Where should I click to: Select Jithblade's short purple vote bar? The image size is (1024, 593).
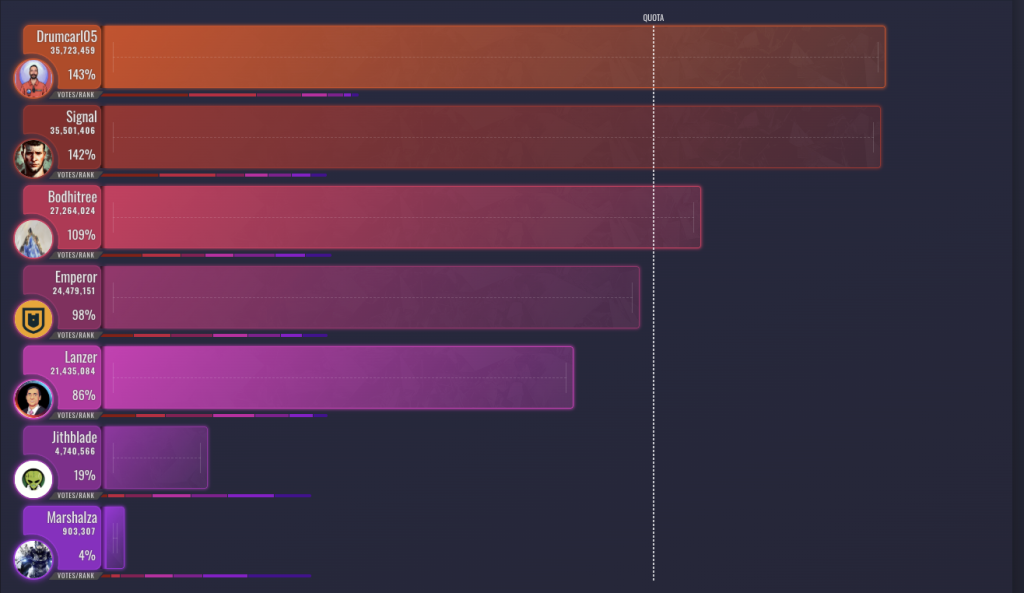155,457
